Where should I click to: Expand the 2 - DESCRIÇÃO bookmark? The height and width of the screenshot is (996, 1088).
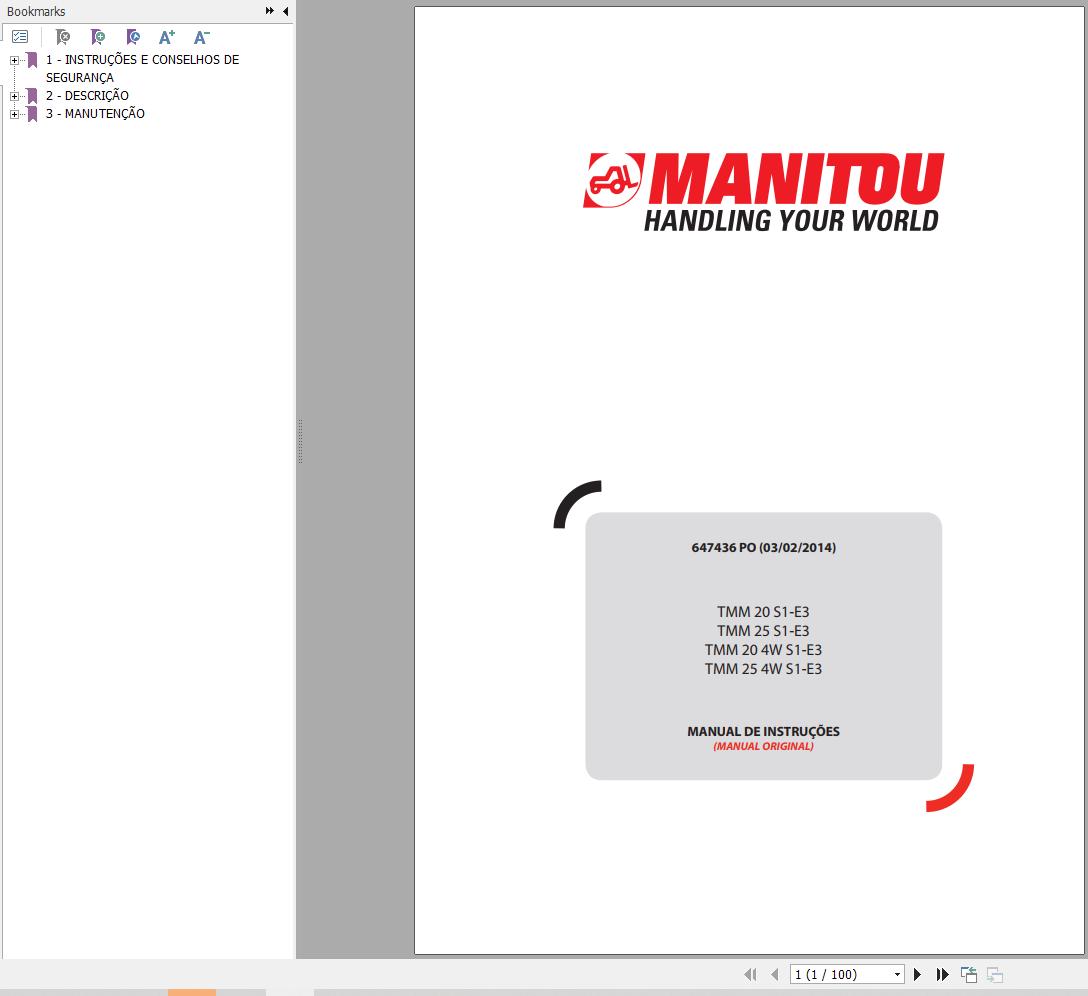click(x=14, y=96)
